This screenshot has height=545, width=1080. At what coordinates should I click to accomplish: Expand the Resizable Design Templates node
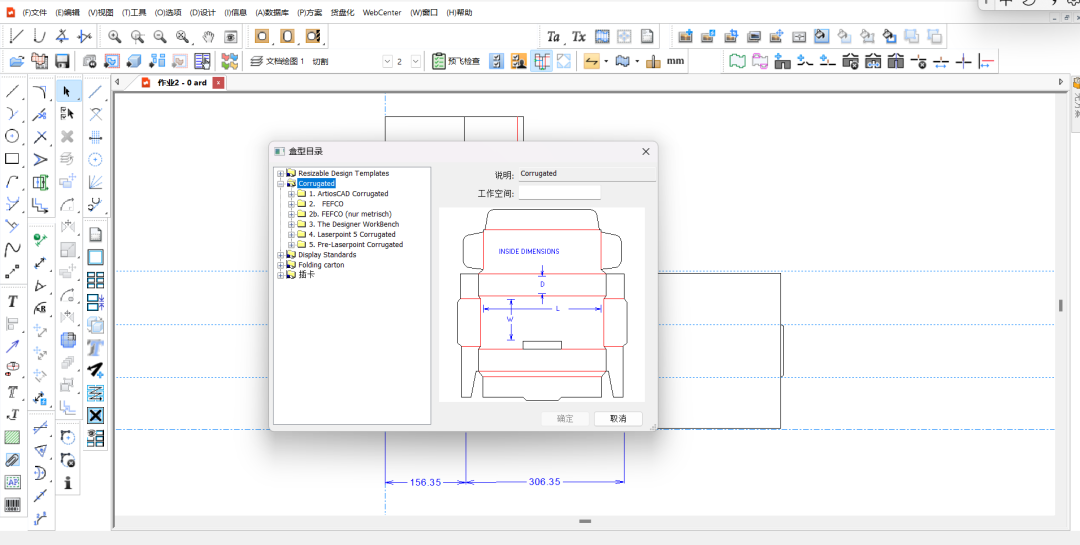(x=281, y=174)
